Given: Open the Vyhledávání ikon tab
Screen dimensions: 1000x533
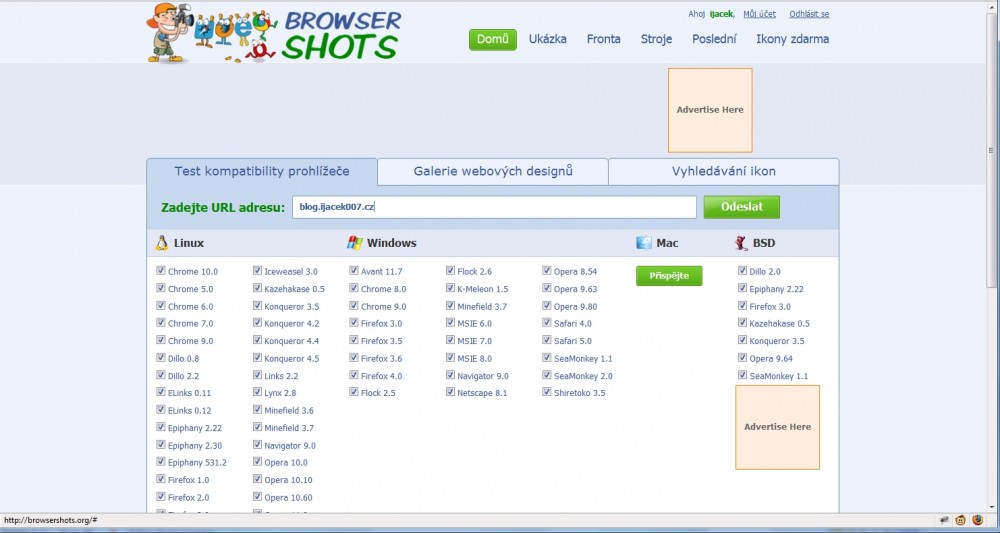Looking at the screenshot, I should click(723, 171).
